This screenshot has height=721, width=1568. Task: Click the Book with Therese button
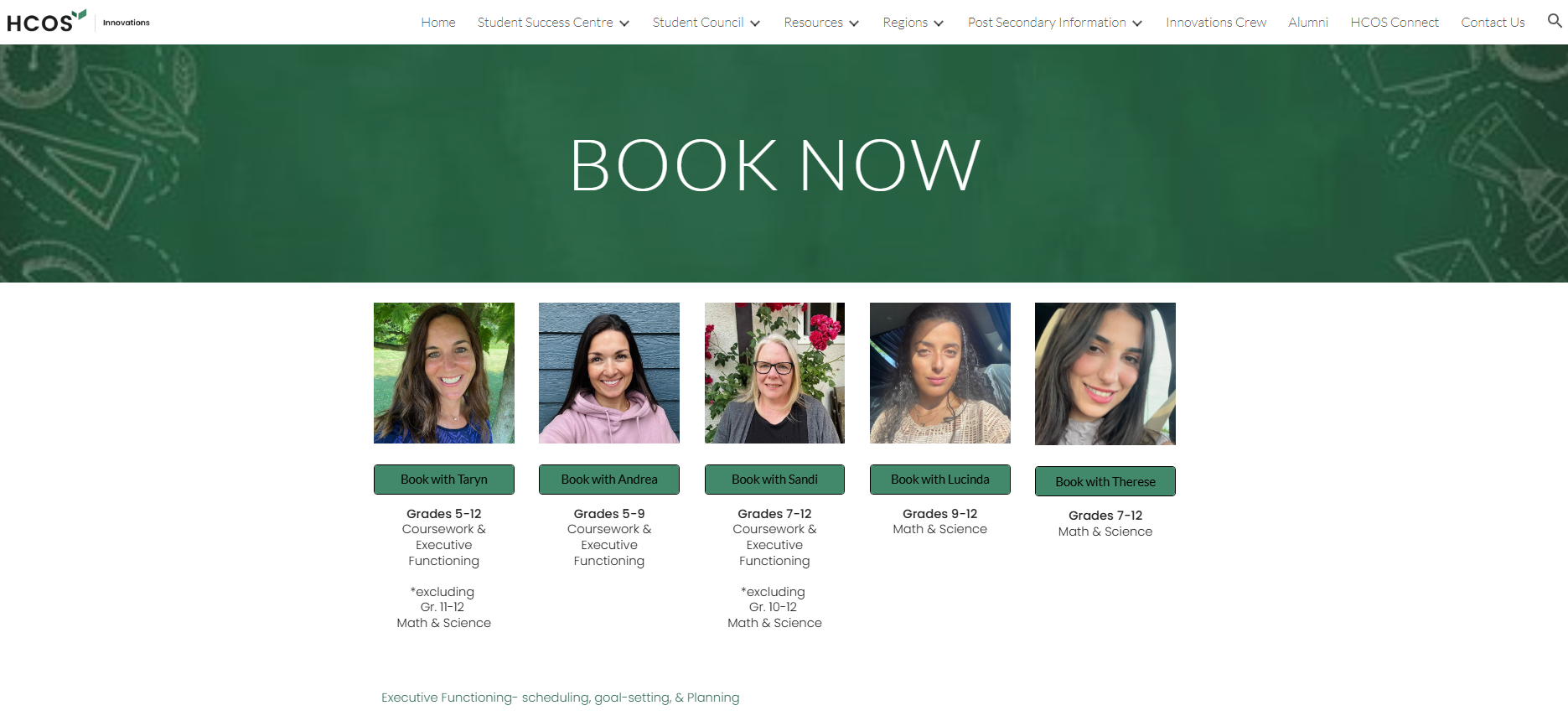pos(1105,481)
